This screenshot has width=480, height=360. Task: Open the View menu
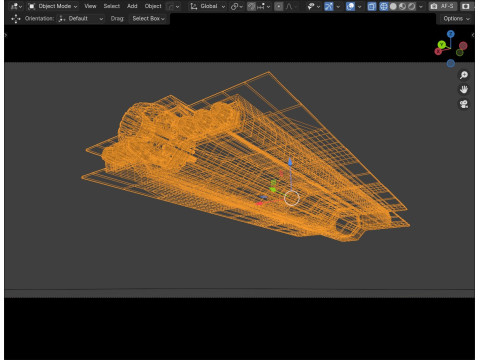90,6
